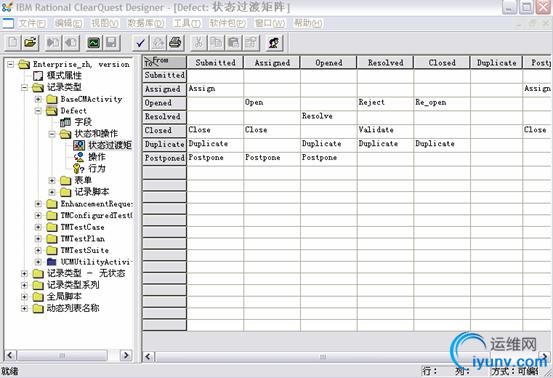Collapse the 记录类型 folder

click(x=24, y=87)
